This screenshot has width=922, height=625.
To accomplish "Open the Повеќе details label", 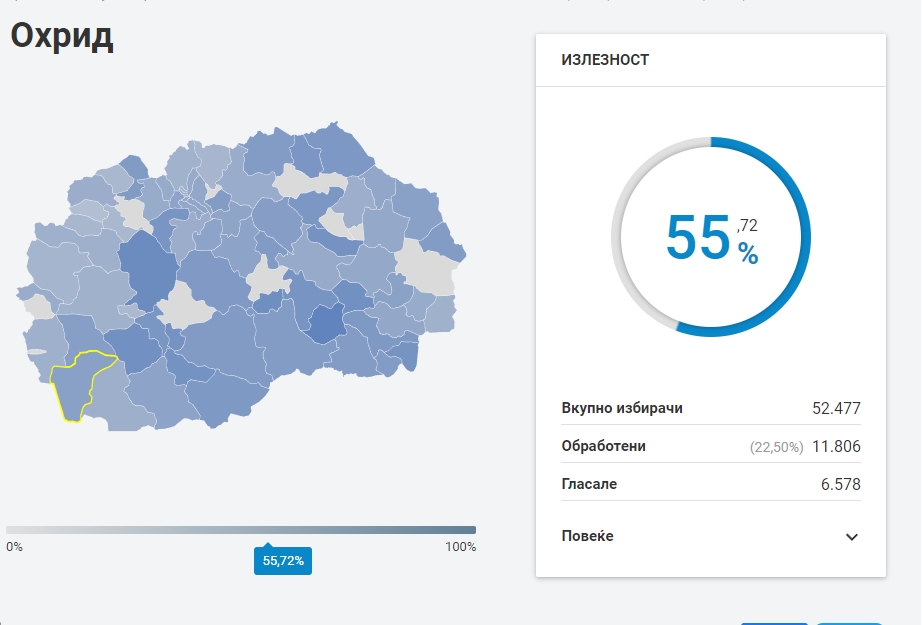I will click(587, 536).
